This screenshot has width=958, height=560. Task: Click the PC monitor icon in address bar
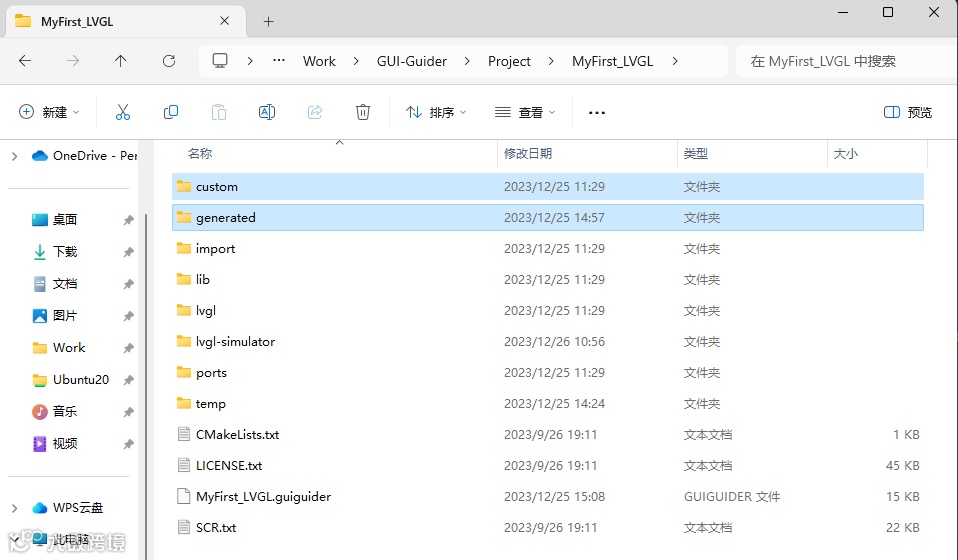[220, 60]
